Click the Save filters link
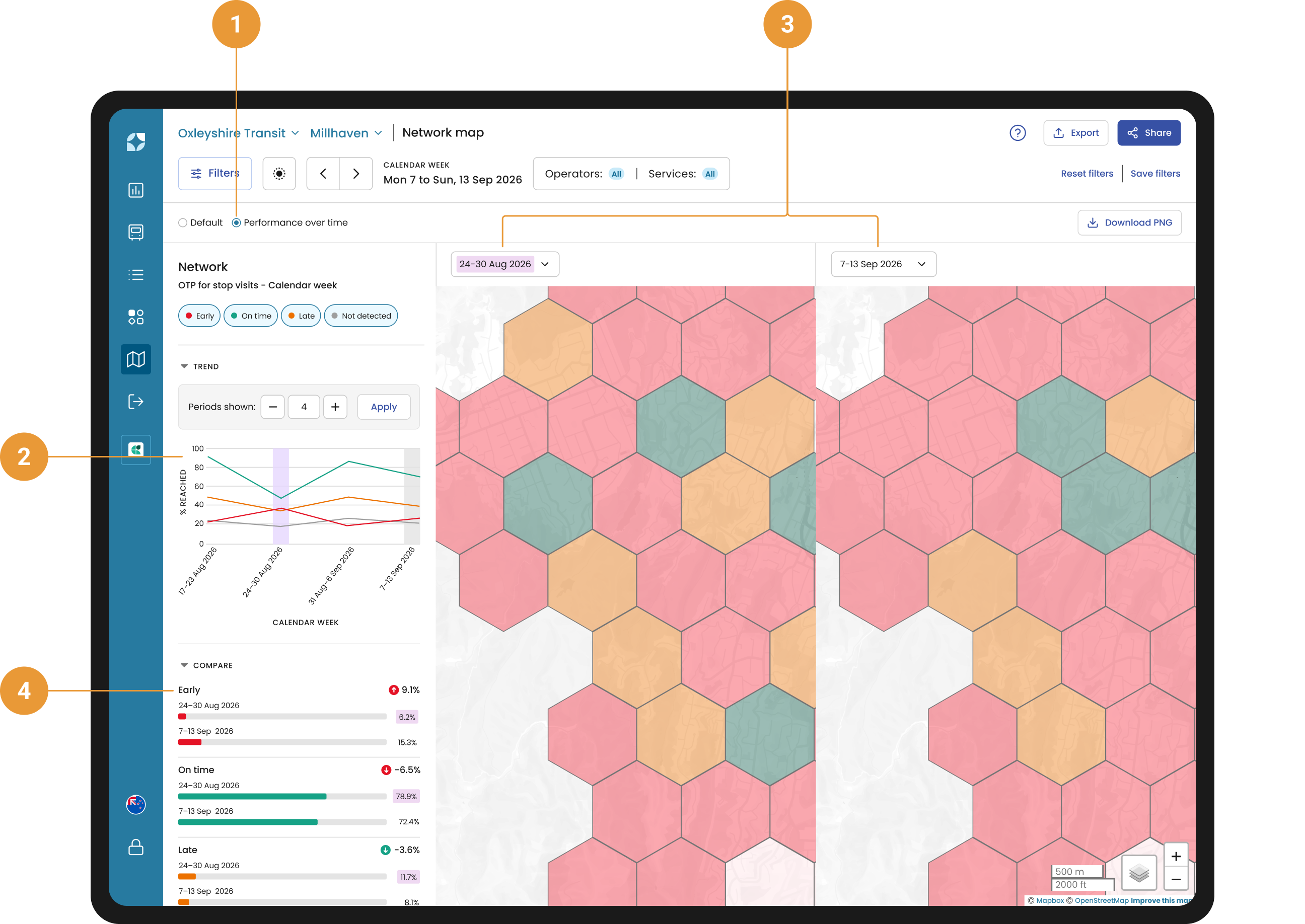This screenshot has height=924, width=1305. [1155, 174]
